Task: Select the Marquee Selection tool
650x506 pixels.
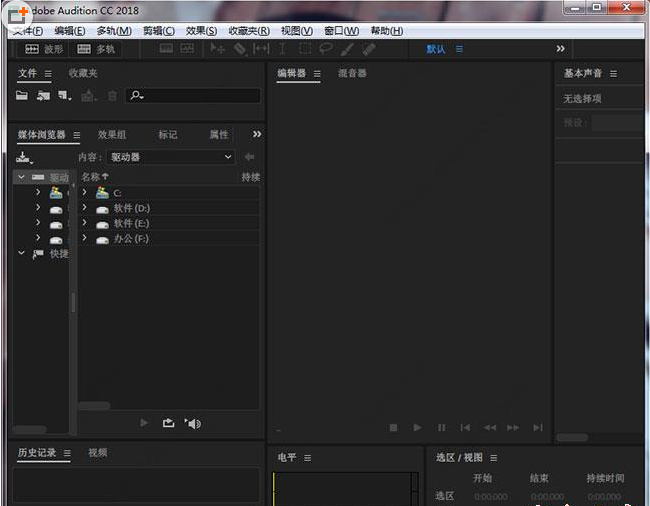Action: click(x=305, y=48)
